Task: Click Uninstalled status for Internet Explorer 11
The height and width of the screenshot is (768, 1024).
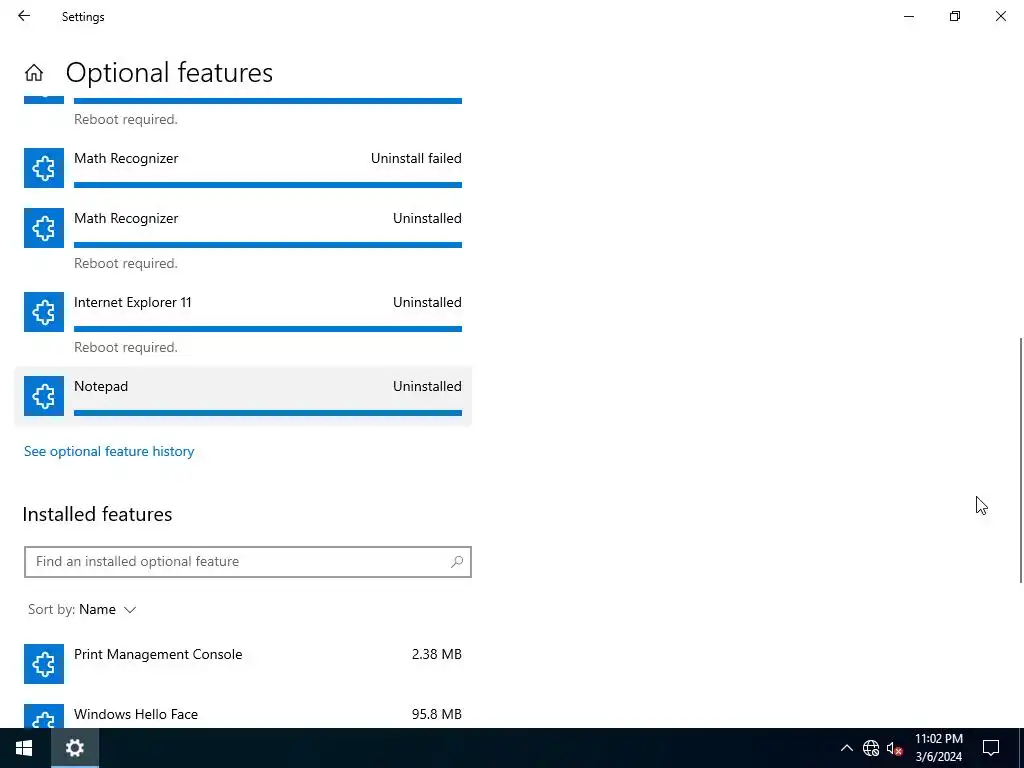Action: click(427, 302)
